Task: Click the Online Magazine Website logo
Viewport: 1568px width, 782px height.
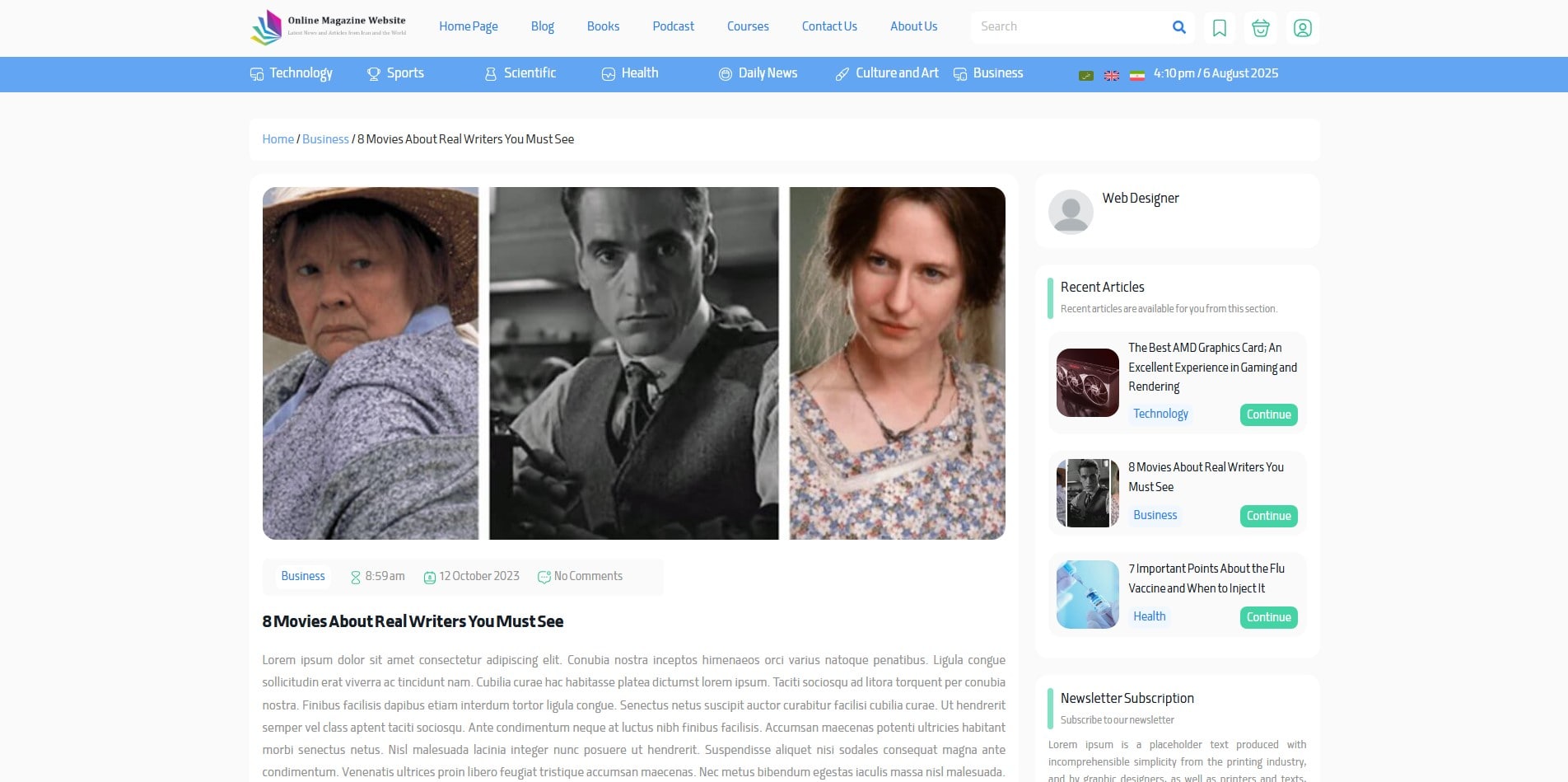Action: pos(329,27)
